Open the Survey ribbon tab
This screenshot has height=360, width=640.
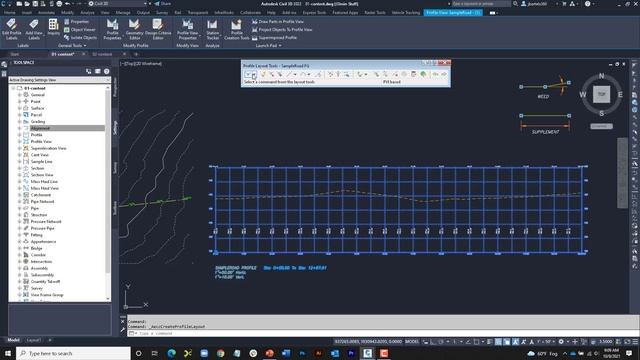[x=162, y=13]
